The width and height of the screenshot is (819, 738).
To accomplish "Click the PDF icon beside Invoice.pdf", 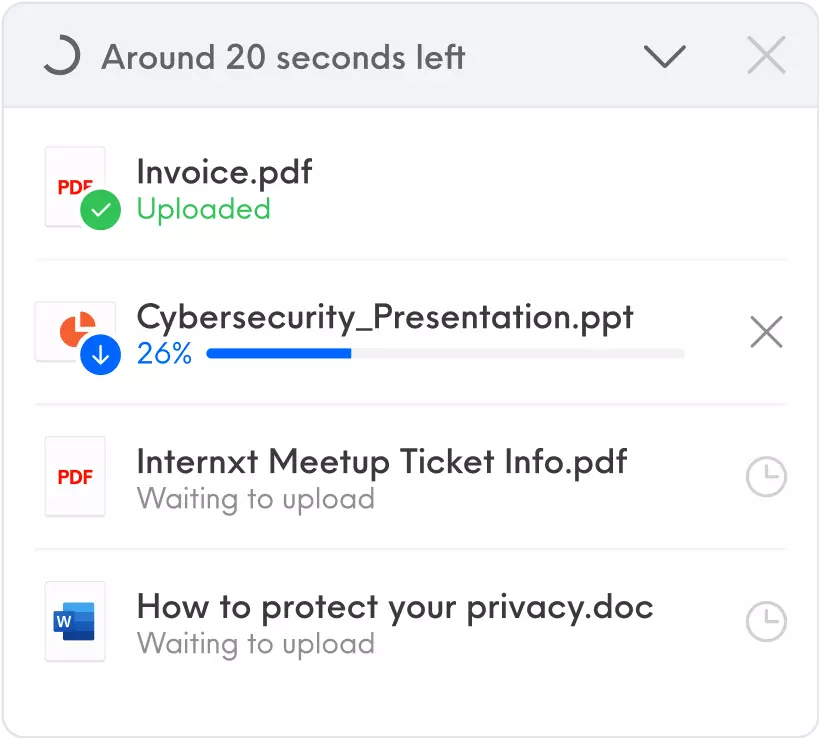I will pyautogui.click(x=75, y=185).
